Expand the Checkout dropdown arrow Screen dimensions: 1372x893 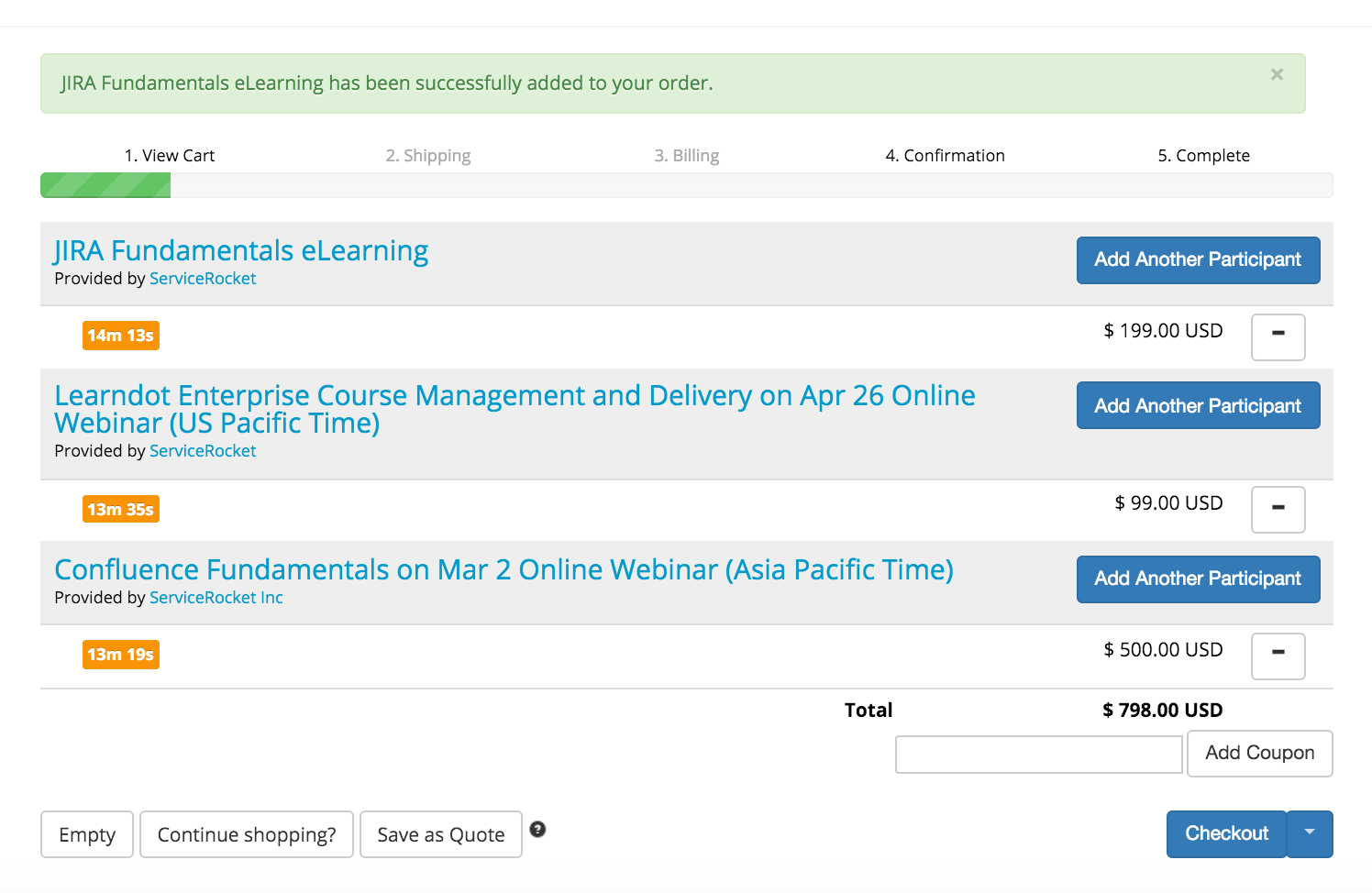click(x=1310, y=833)
